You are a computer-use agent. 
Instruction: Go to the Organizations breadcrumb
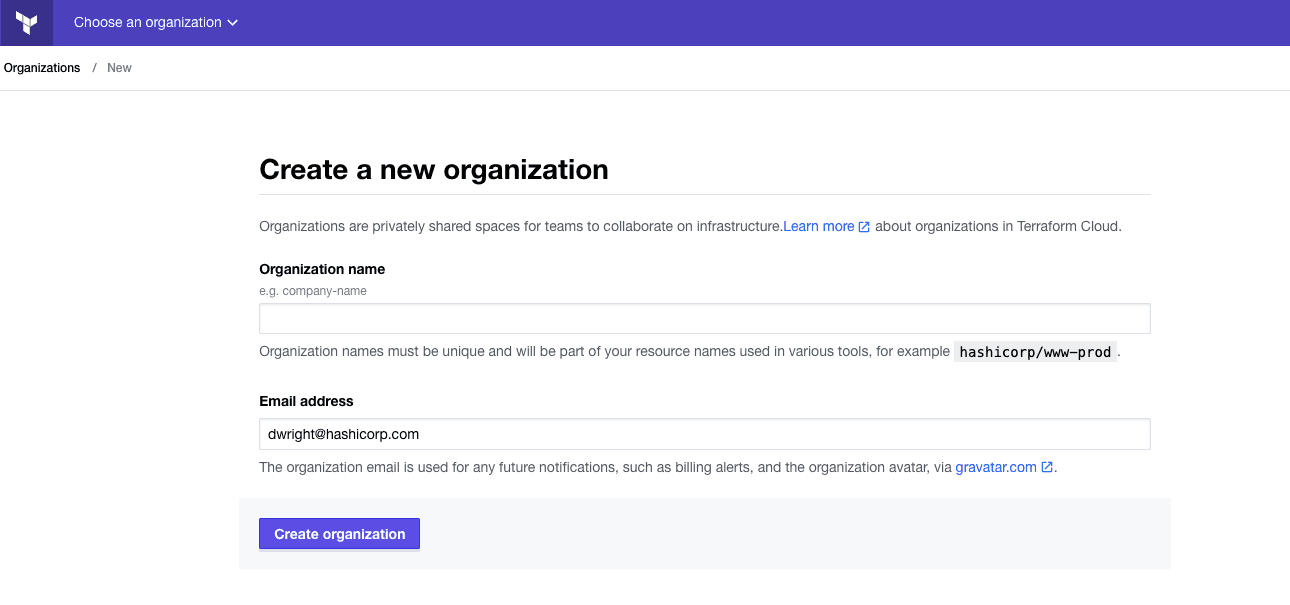[42, 68]
